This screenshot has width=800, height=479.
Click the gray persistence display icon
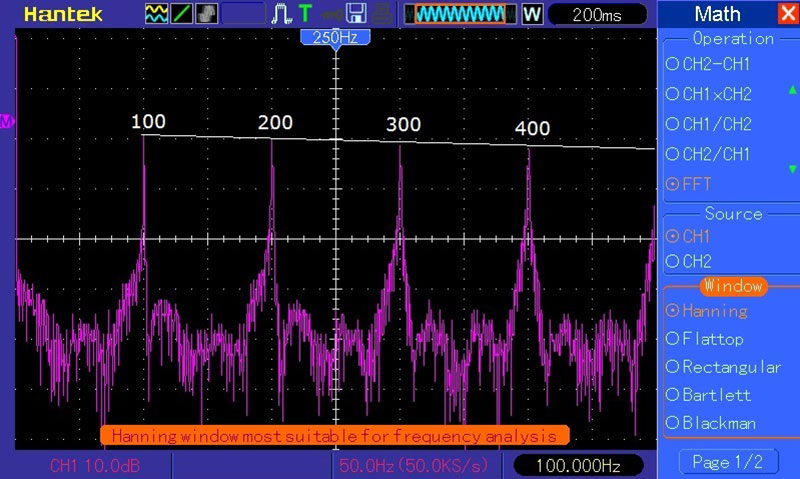[x=206, y=14]
